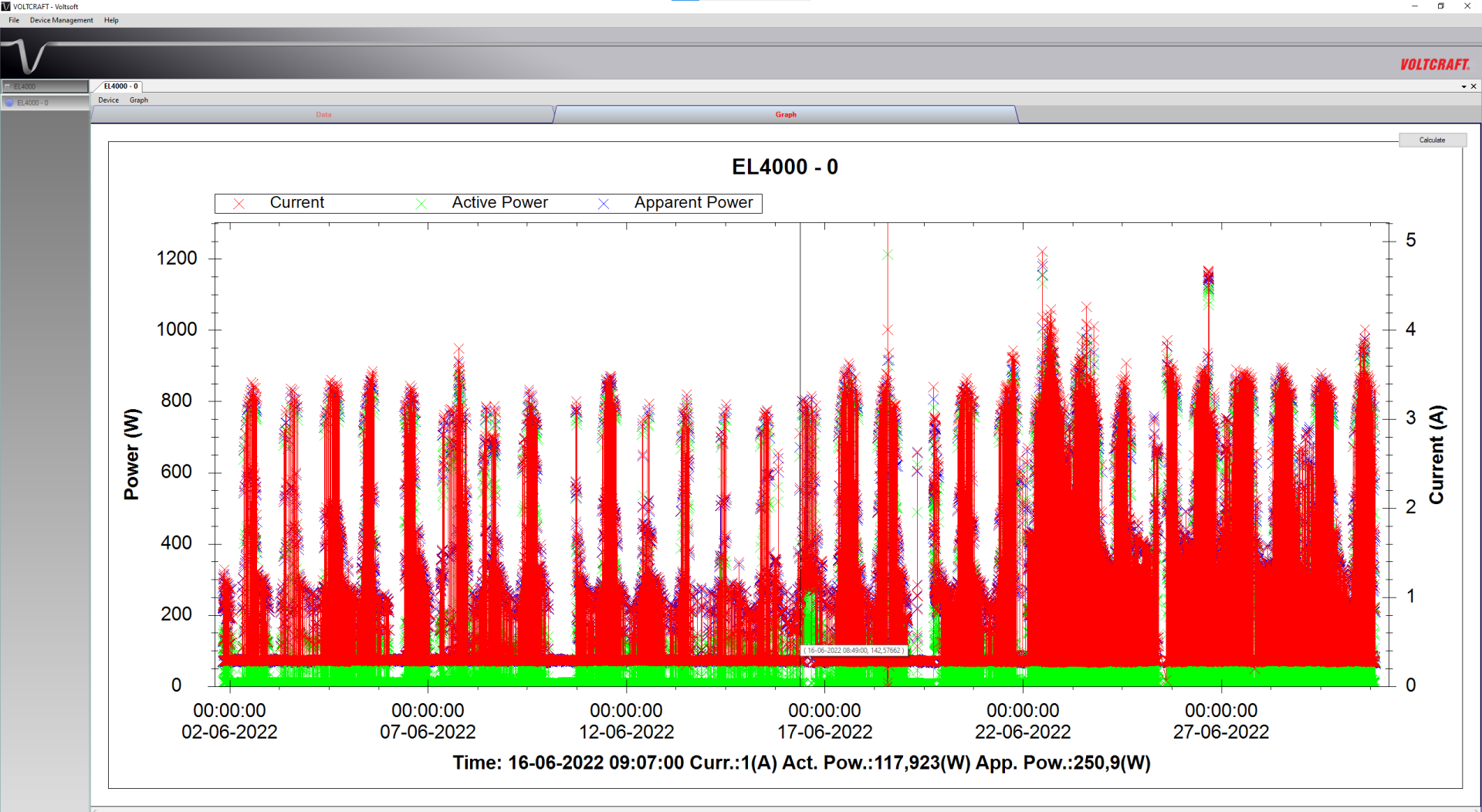Click the blue X Apparent Power legend marker

(x=604, y=204)
